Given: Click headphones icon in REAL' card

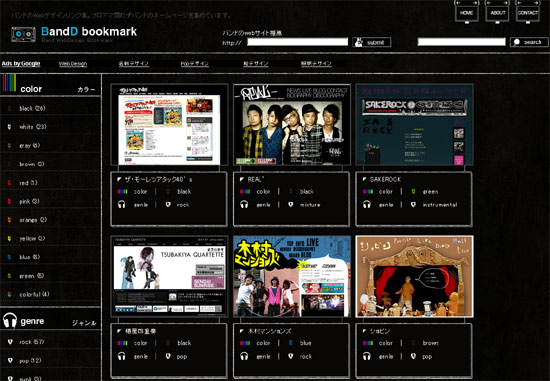Looking at the screenshot, I should point(244,205).
